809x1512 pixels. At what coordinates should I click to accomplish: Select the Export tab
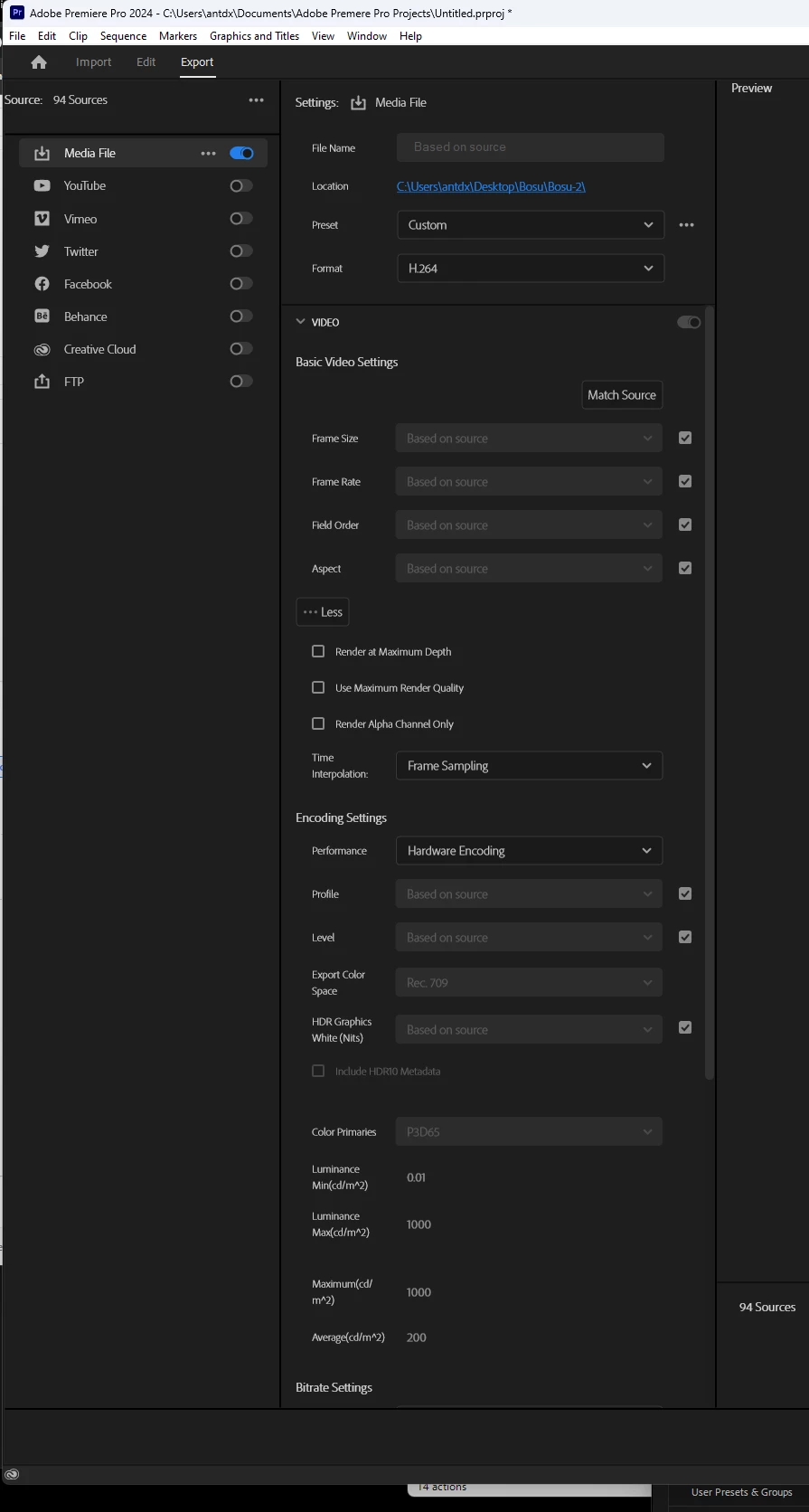point(197,62)
